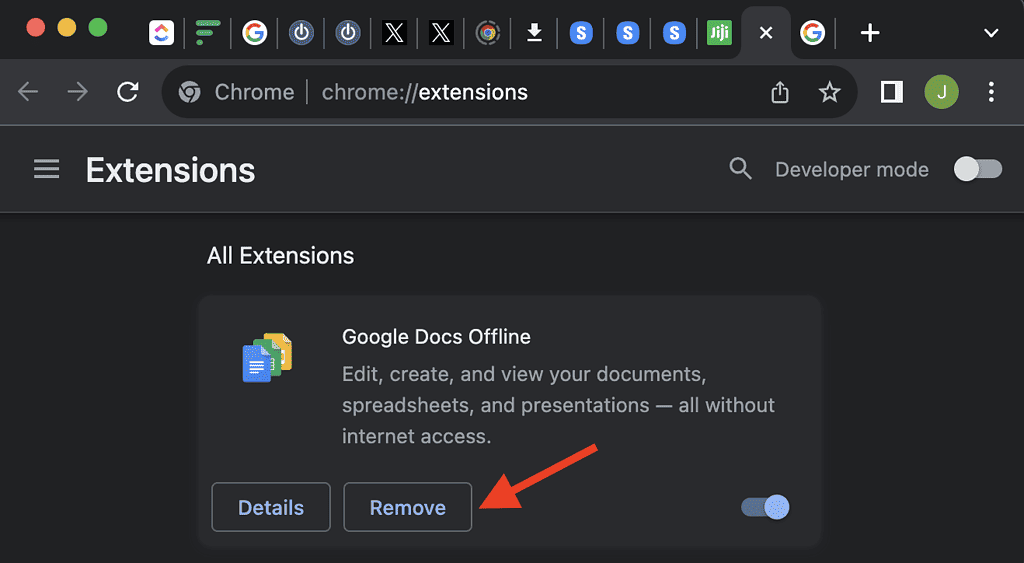Open the profile avatar labeled J
The image size is (1024, 563).
click(941, 93)
